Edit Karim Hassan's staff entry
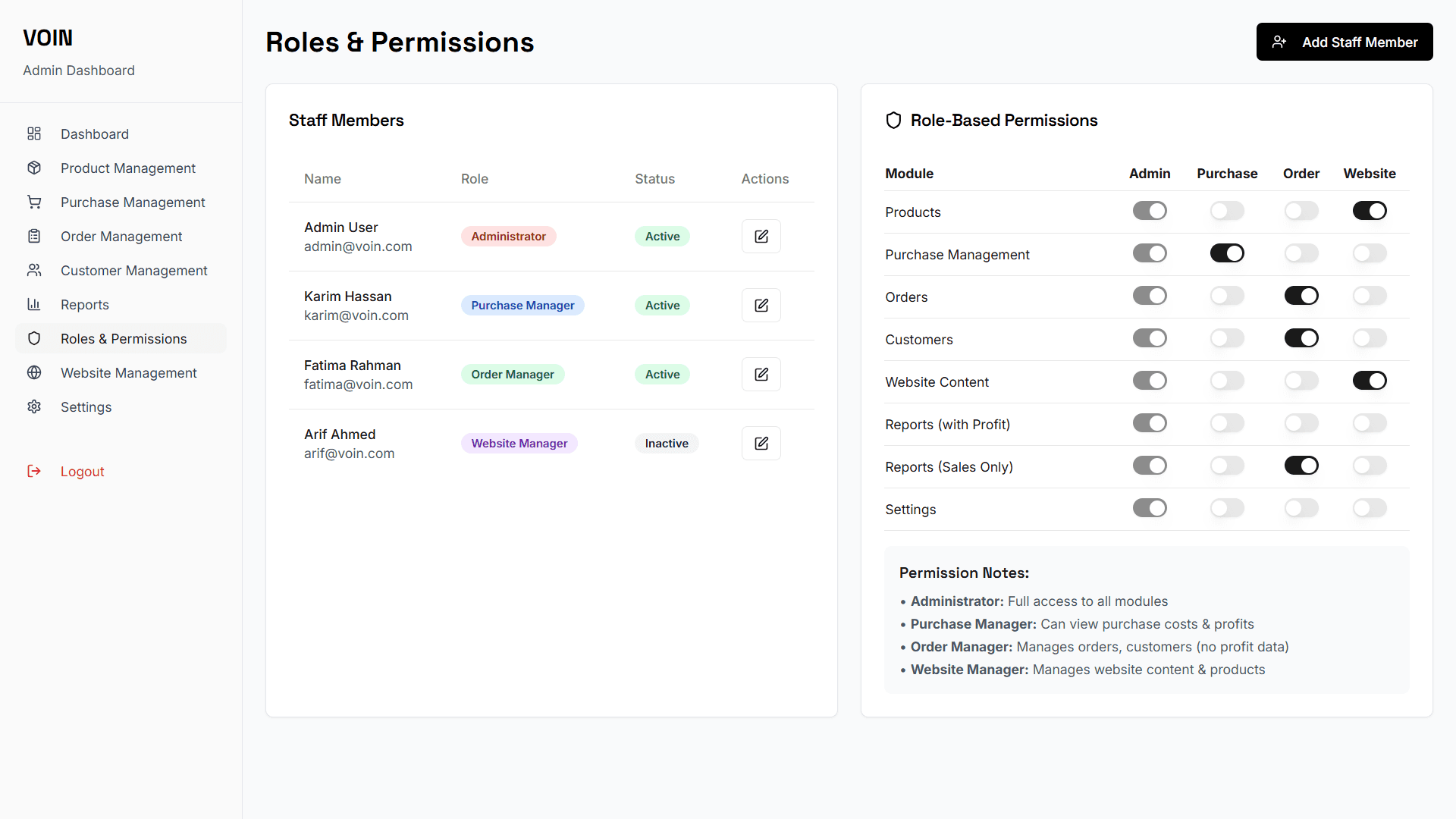 point(761,306)
